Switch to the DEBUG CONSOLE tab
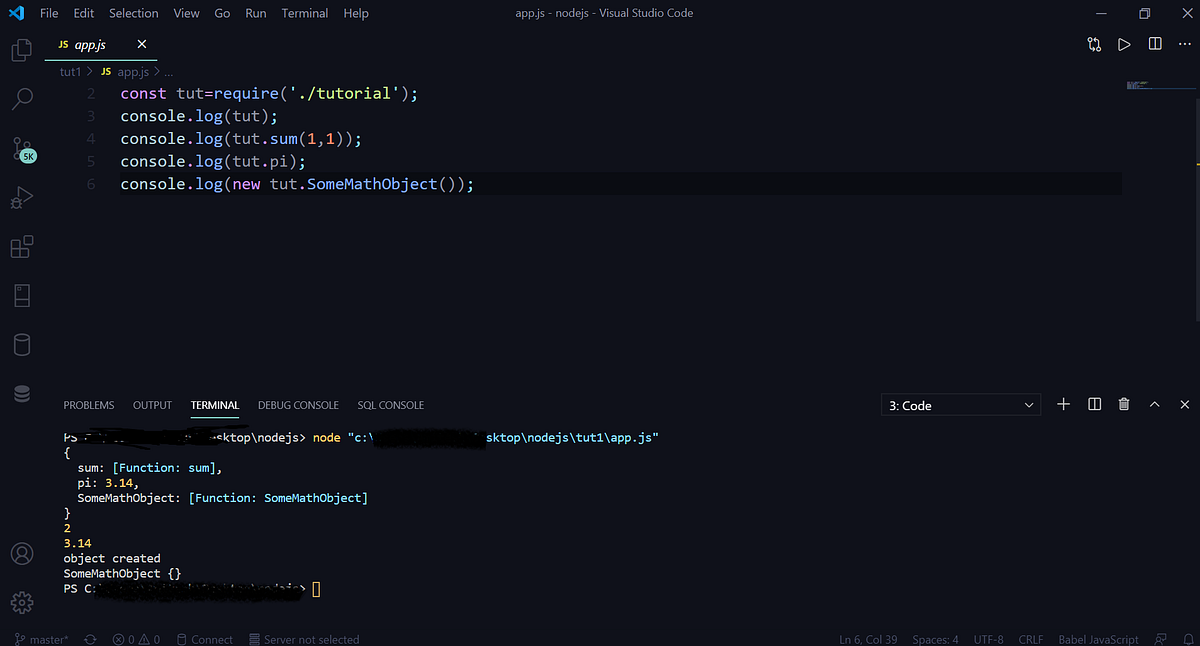The width and height of the screenshot is (1200, 646). click(x=298, y=405)
